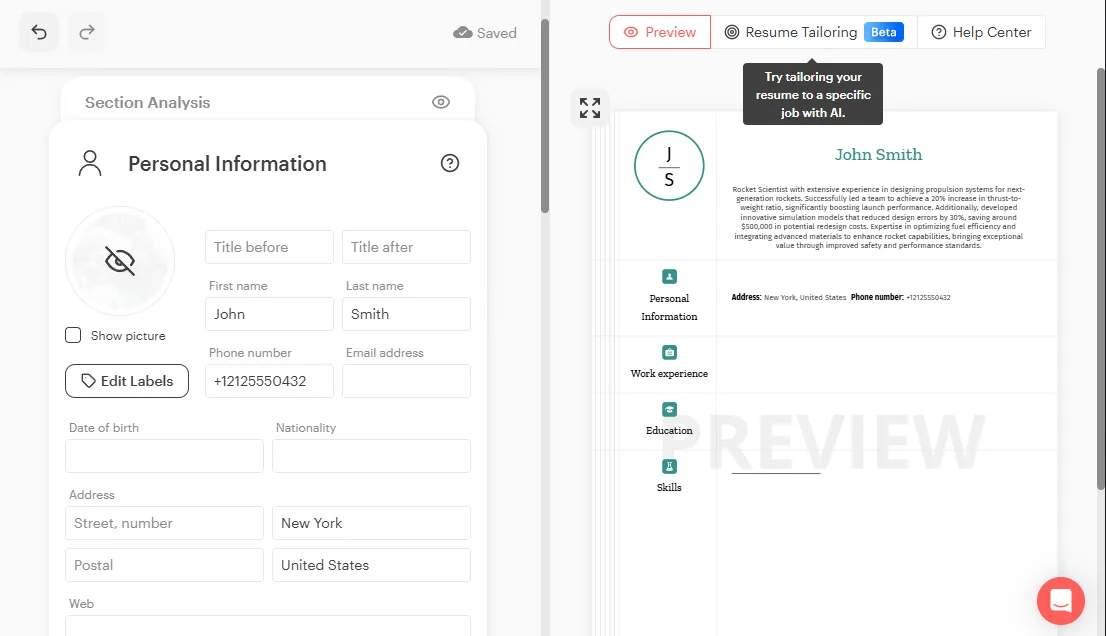Open the Help Center tab
1106x636 pixels.
click(981, 32)
